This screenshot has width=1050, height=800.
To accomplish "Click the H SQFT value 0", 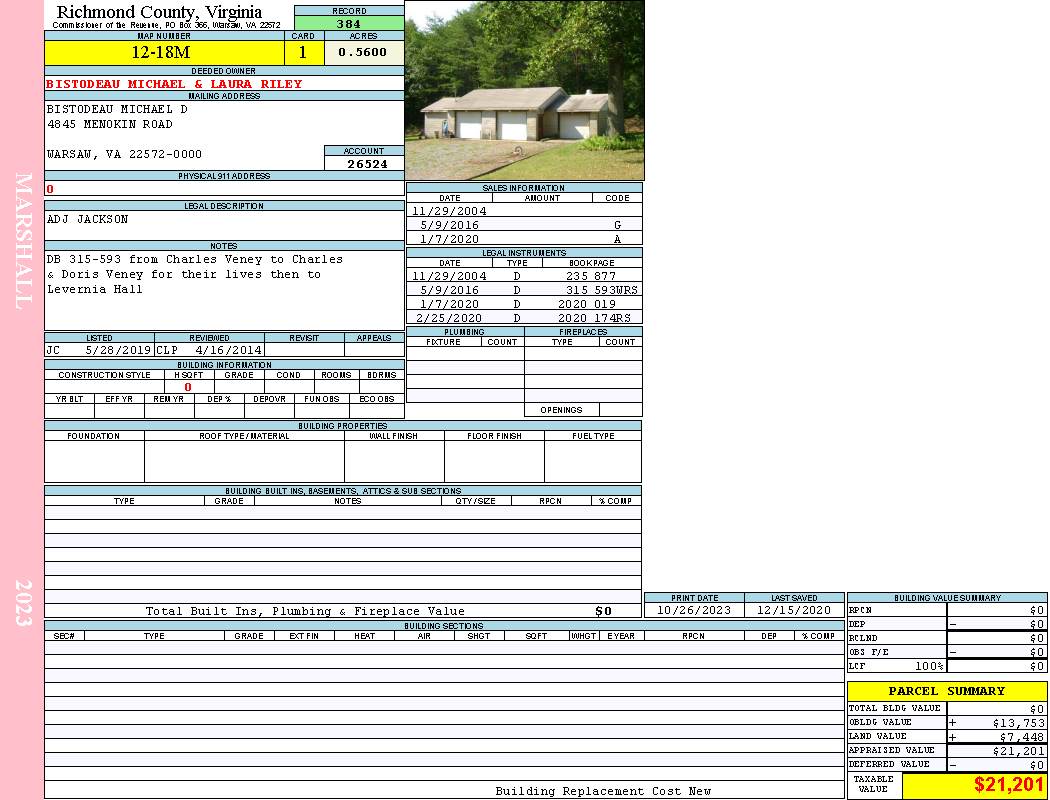I will (x=188, y=387).
